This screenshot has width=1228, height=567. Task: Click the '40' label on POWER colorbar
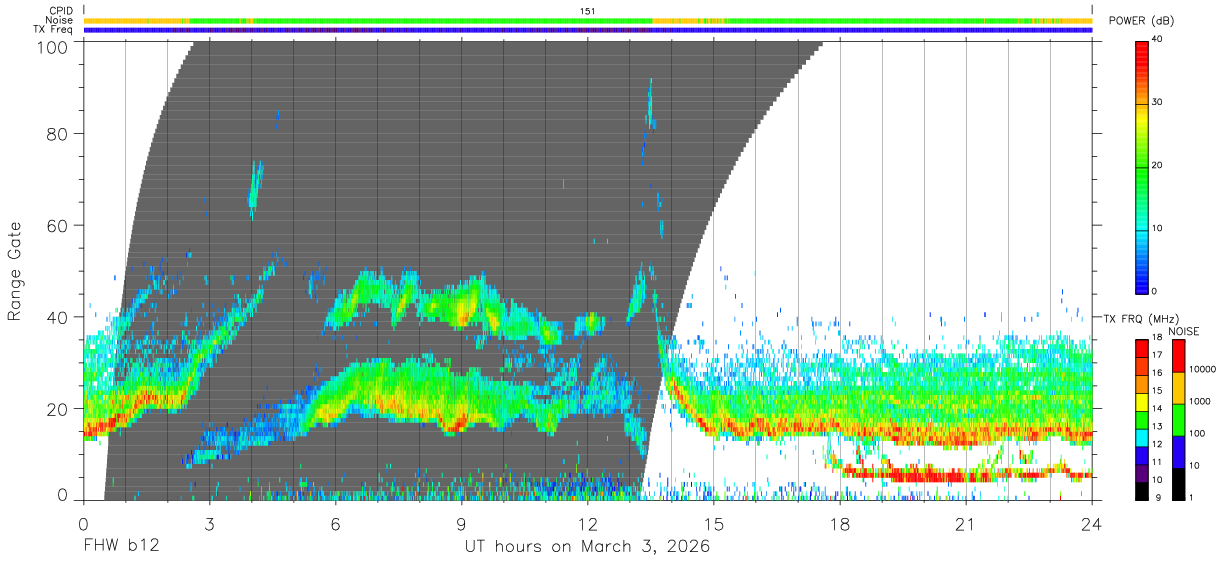pyautogui.click(x=1159, y=40)
